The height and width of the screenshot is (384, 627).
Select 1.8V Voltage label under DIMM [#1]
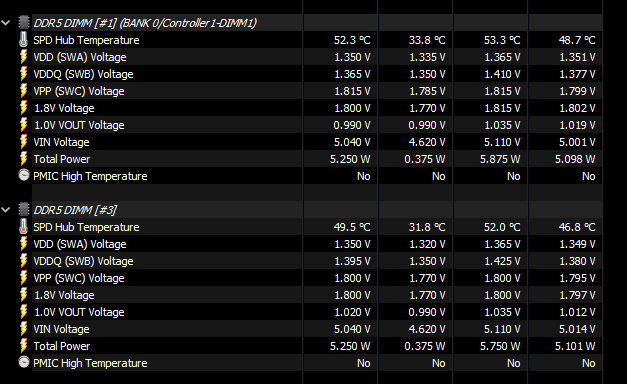(64, 108)
